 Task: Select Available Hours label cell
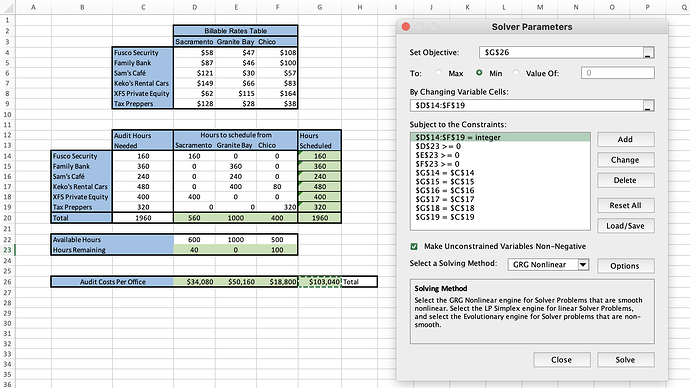coord(112,240)
